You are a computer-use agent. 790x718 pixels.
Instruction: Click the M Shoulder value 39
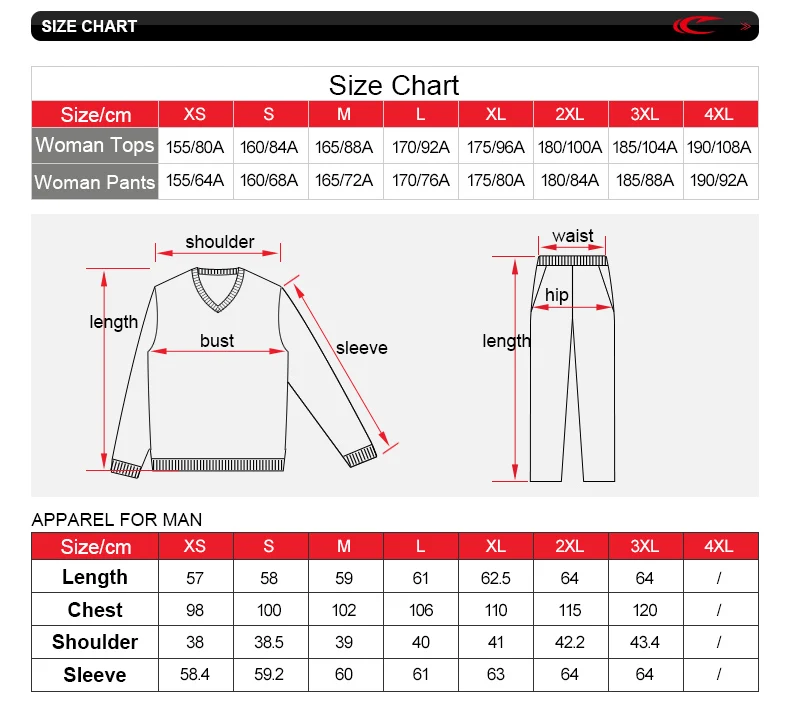344,642
